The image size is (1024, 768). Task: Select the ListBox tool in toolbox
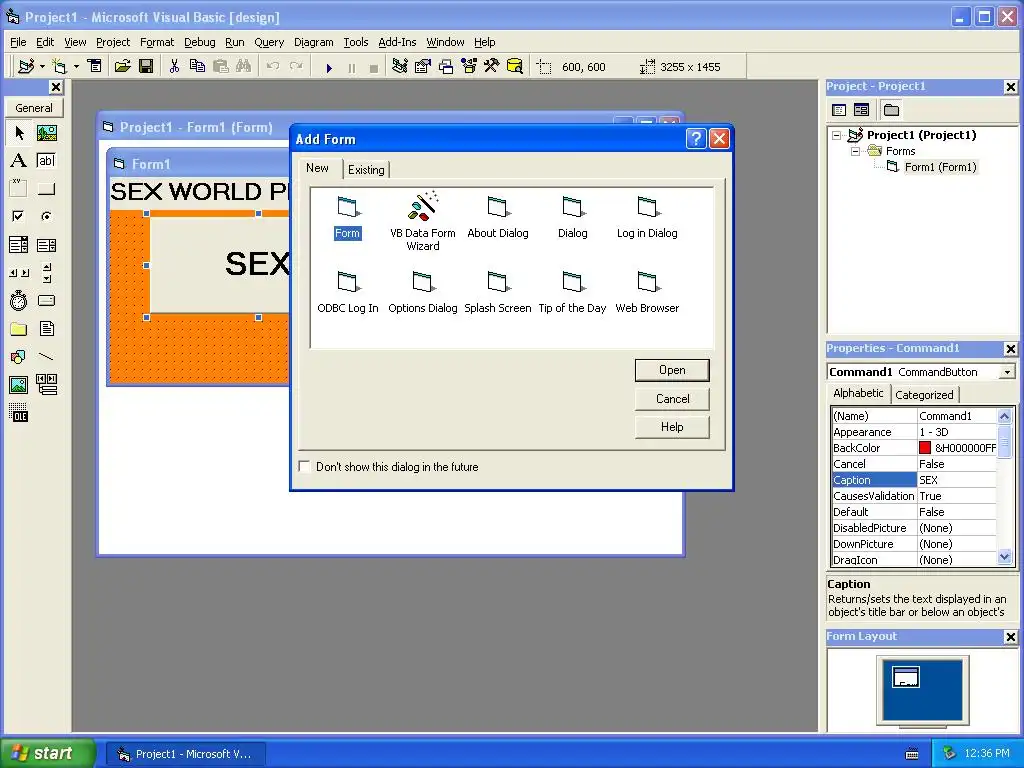46,245
